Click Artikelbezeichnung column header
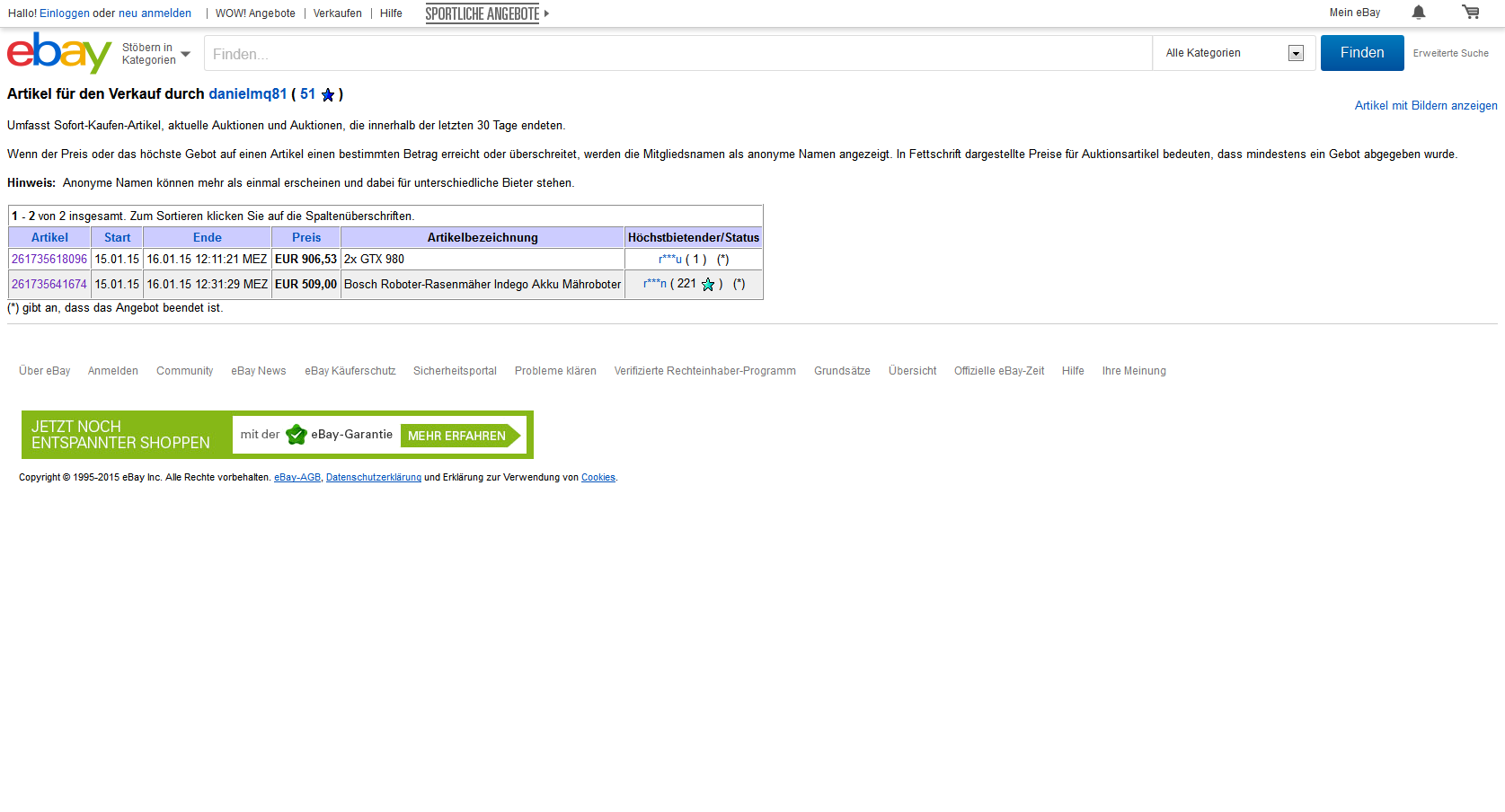 pos(482,237)
